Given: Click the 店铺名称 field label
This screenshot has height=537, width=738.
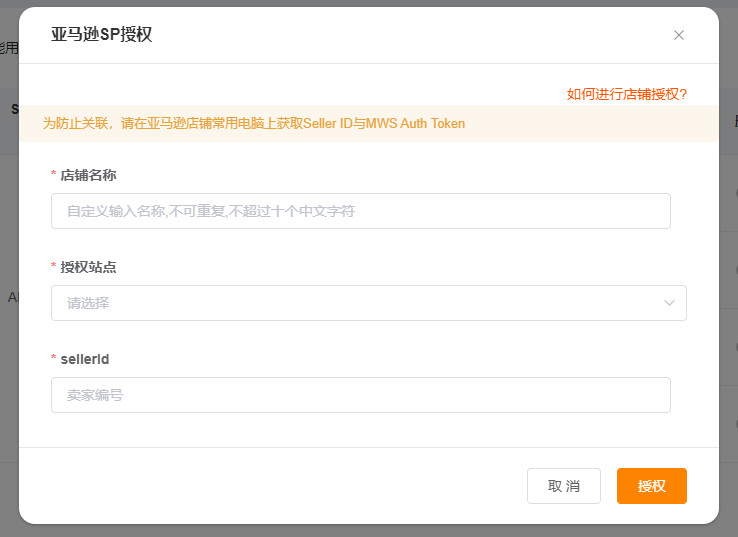Looking at the screenshot, I should 88,175.
